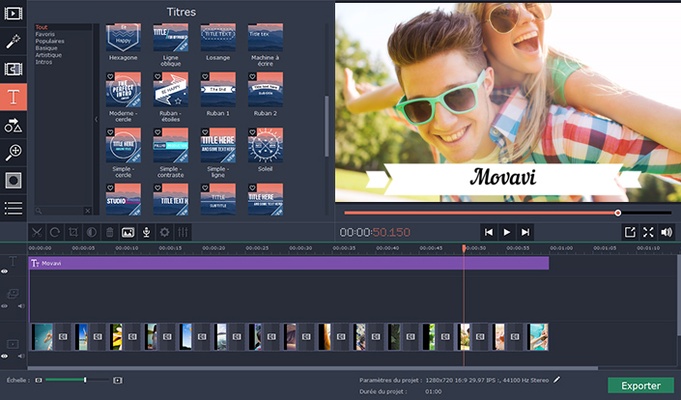Screen dimensions: 681x400
Task: Choose the Ligne oblique title style
Action: (x=171, y=38)
